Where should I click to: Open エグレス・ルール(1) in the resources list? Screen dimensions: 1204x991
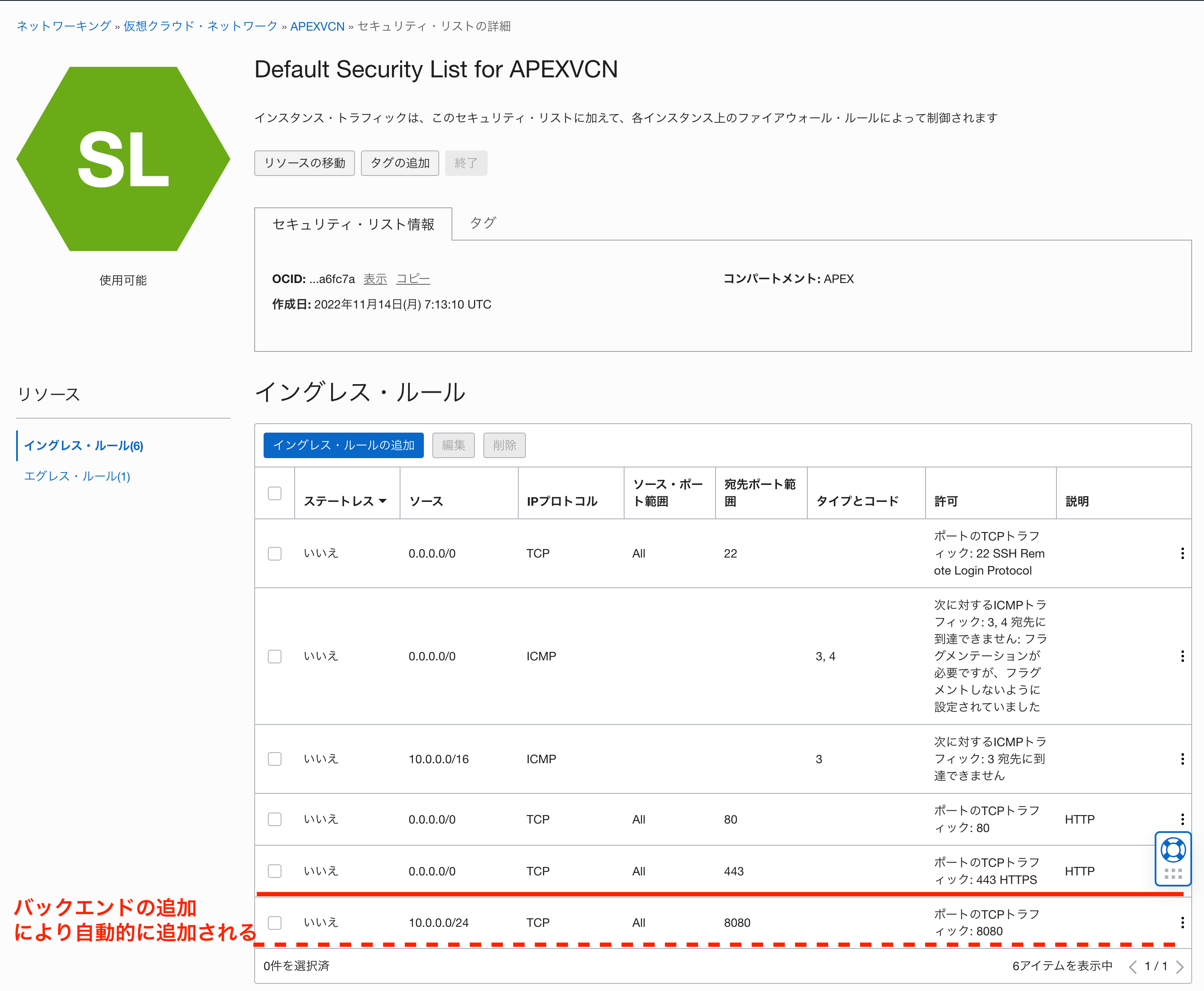[77, 476]
